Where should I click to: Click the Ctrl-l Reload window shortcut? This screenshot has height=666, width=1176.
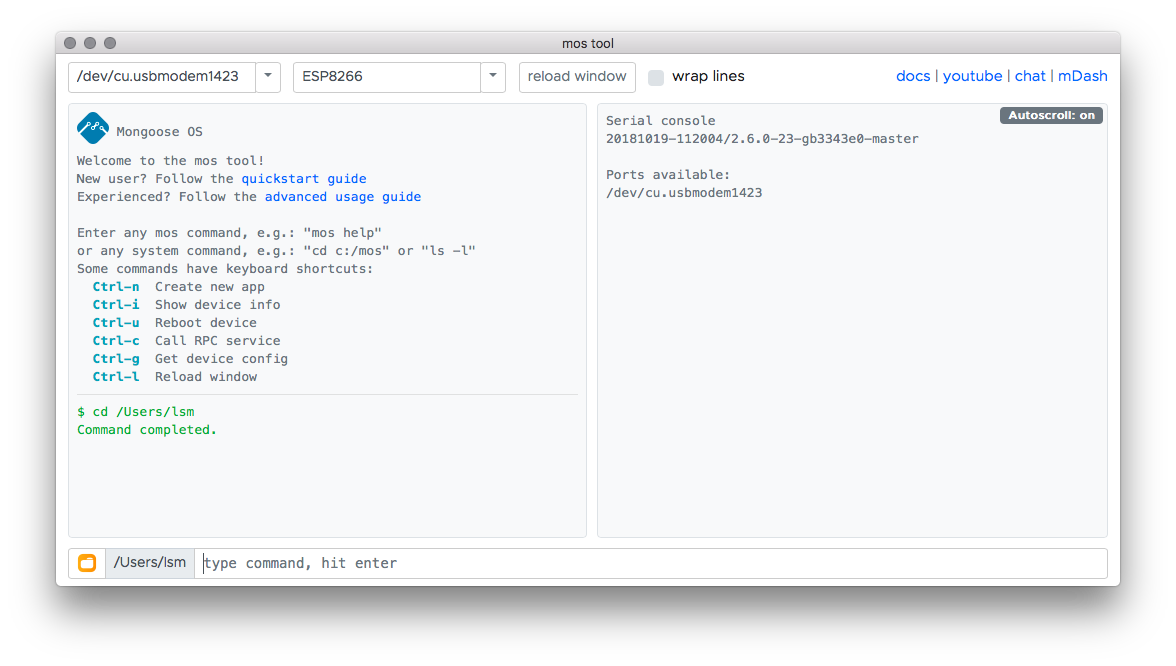[x=175, y=376]
